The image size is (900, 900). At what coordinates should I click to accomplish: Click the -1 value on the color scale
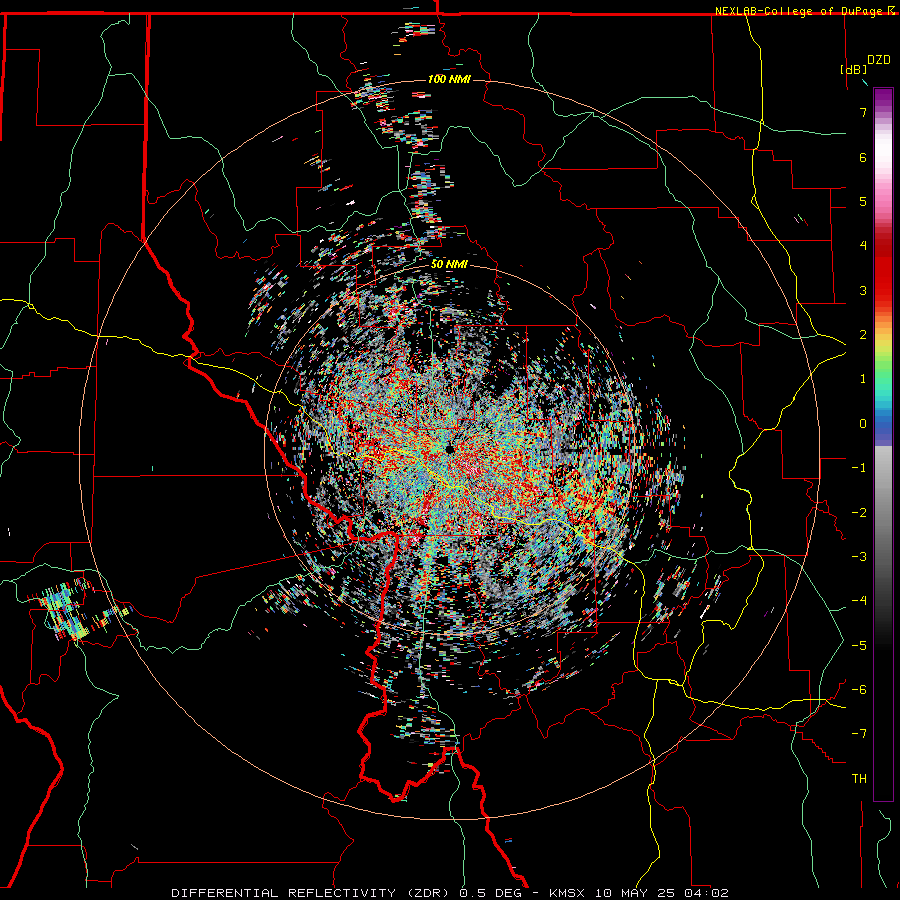859,468
